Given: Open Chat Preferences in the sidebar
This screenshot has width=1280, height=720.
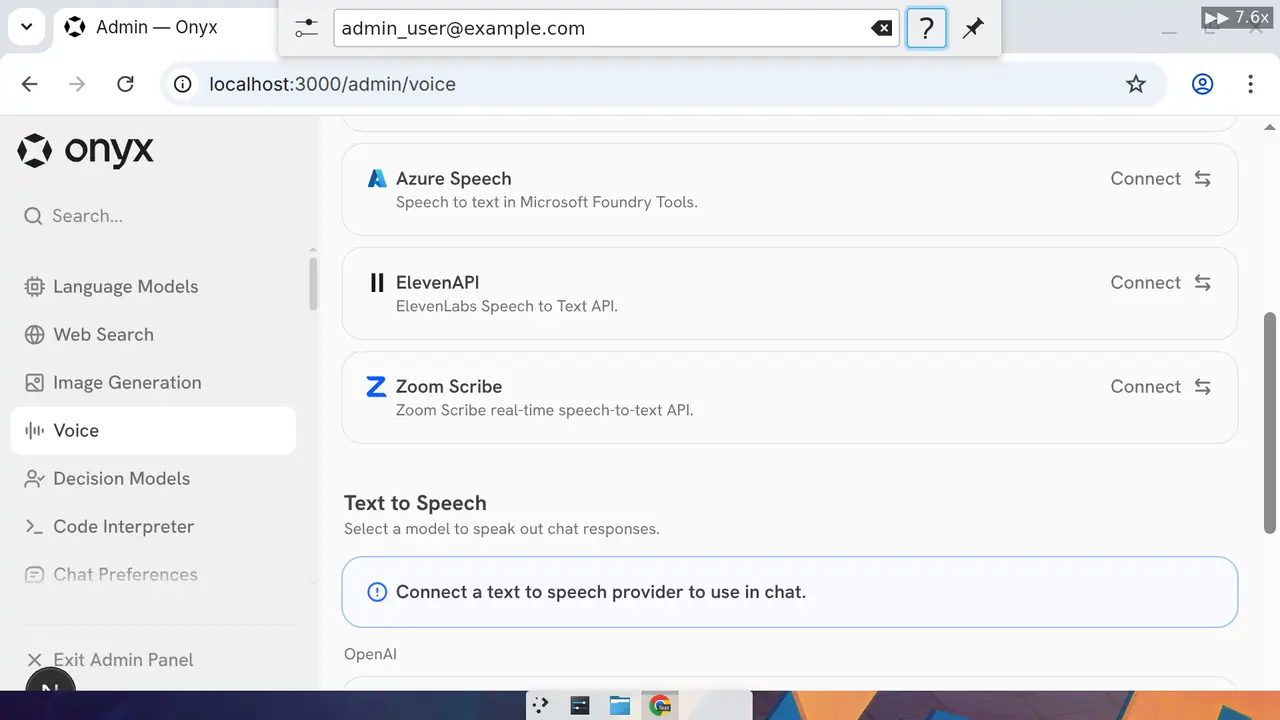Looking at the screenshot, I should [154, 575].
